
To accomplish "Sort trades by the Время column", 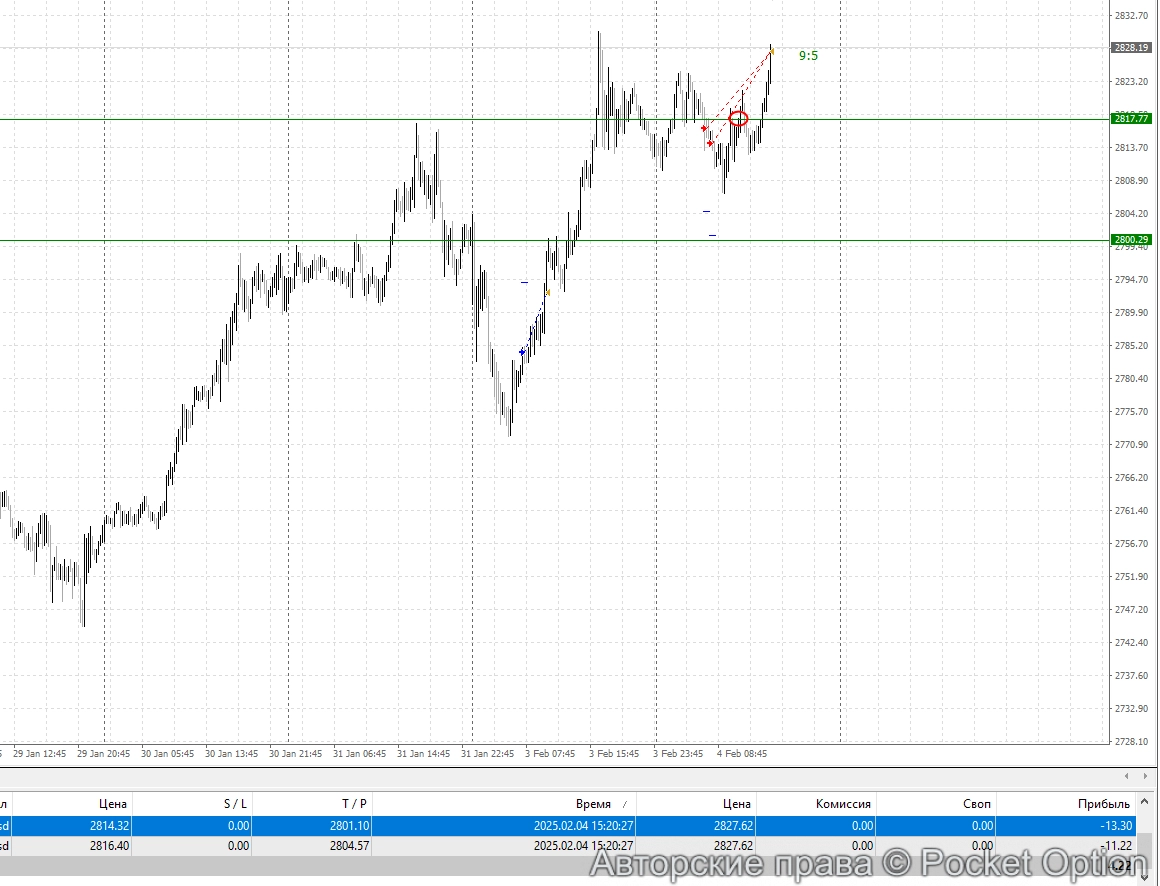I will coord(593,804).
